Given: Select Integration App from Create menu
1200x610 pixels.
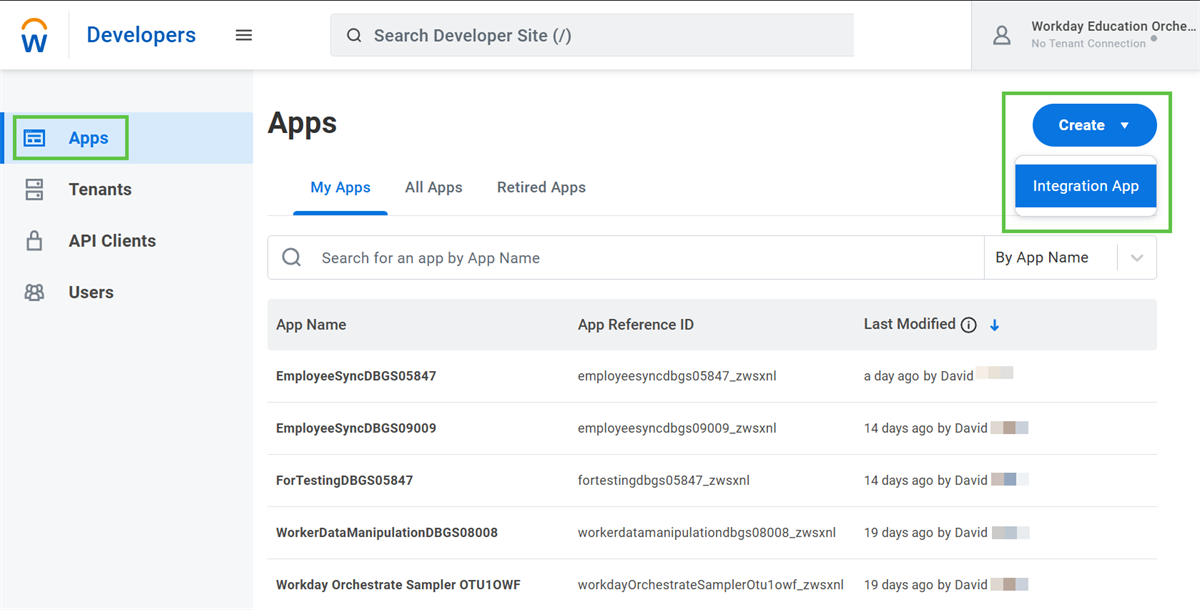Looking at the screenshot, I should pos(1085,186).
